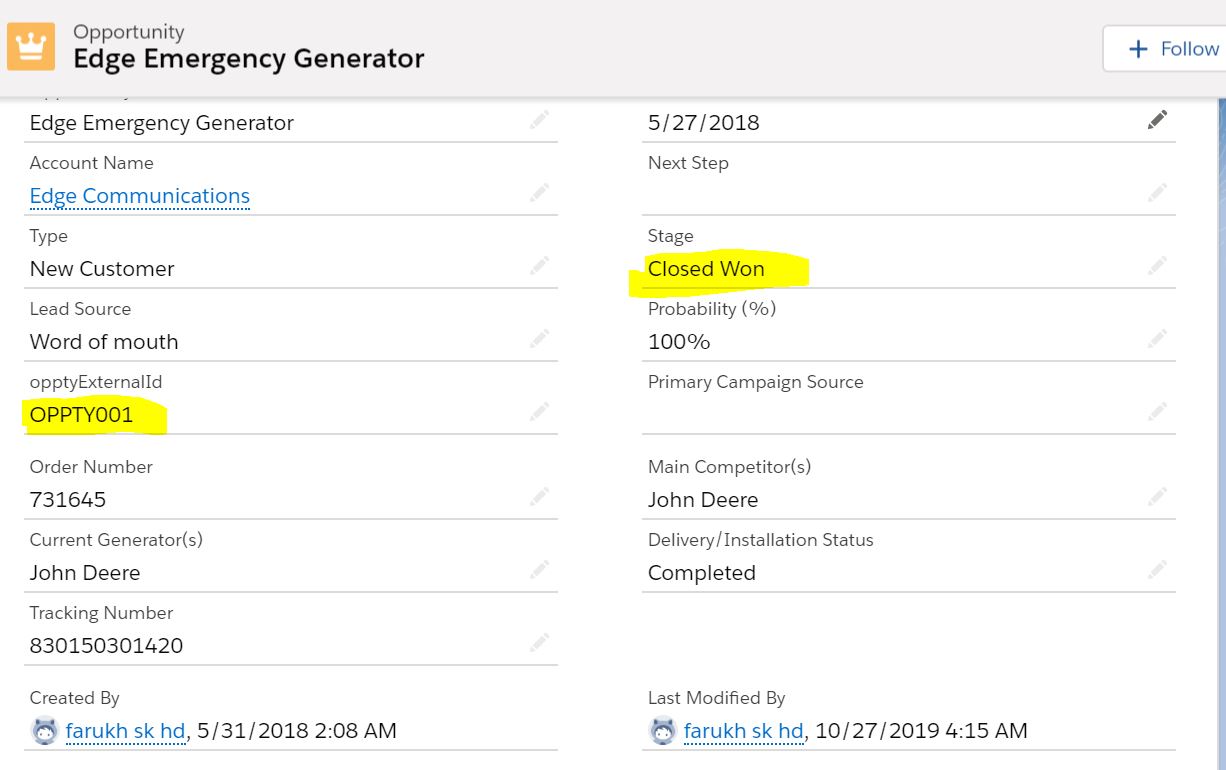Edit Main Competitor(s) pencil icon
This screenshot has width=1226, height=770.
1157,497
